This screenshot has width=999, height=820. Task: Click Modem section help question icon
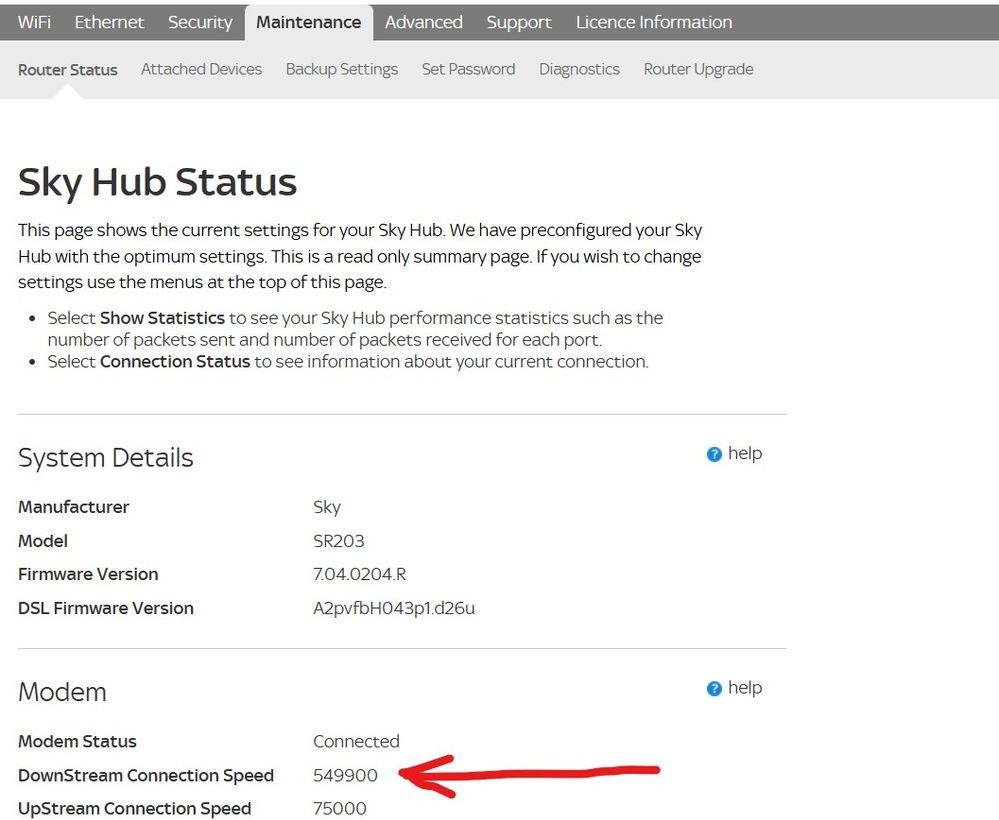click(714, 689)
